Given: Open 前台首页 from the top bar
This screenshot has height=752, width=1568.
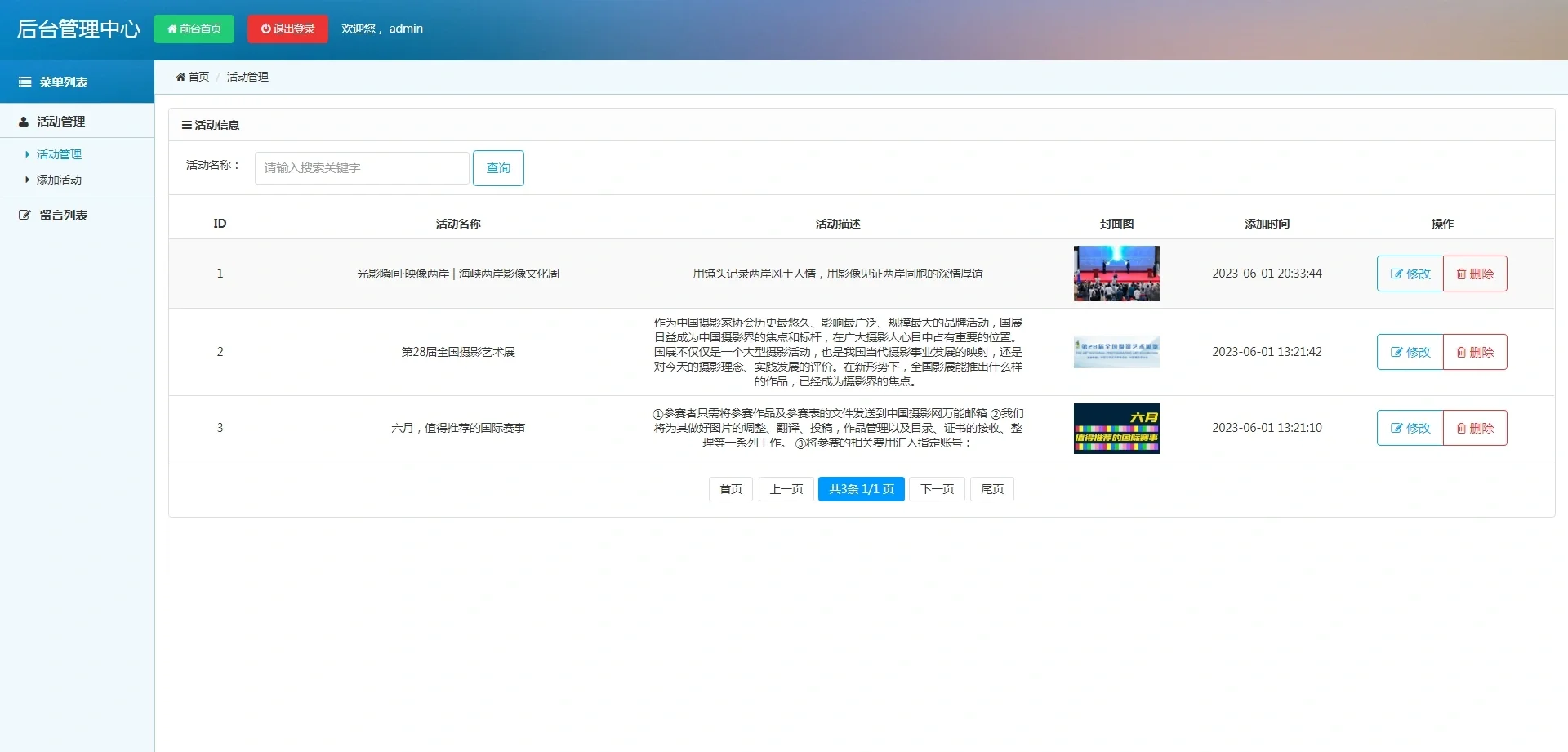Looking at the screenshot, I should click(194, 29).
